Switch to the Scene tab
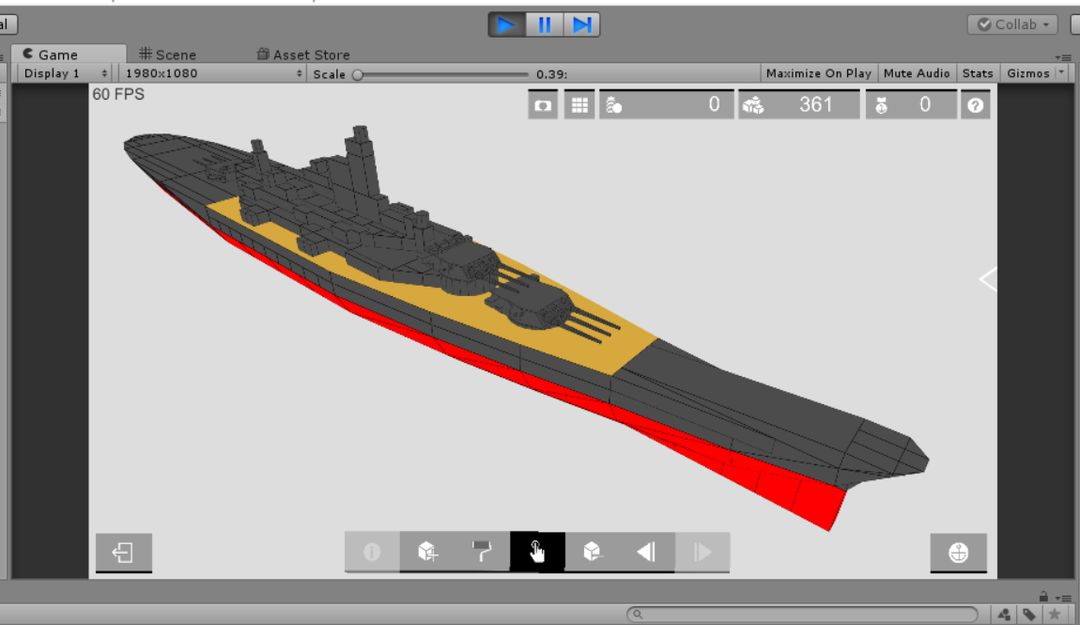This screenshot has height=625, width=1080. click(x=168, y=54)
